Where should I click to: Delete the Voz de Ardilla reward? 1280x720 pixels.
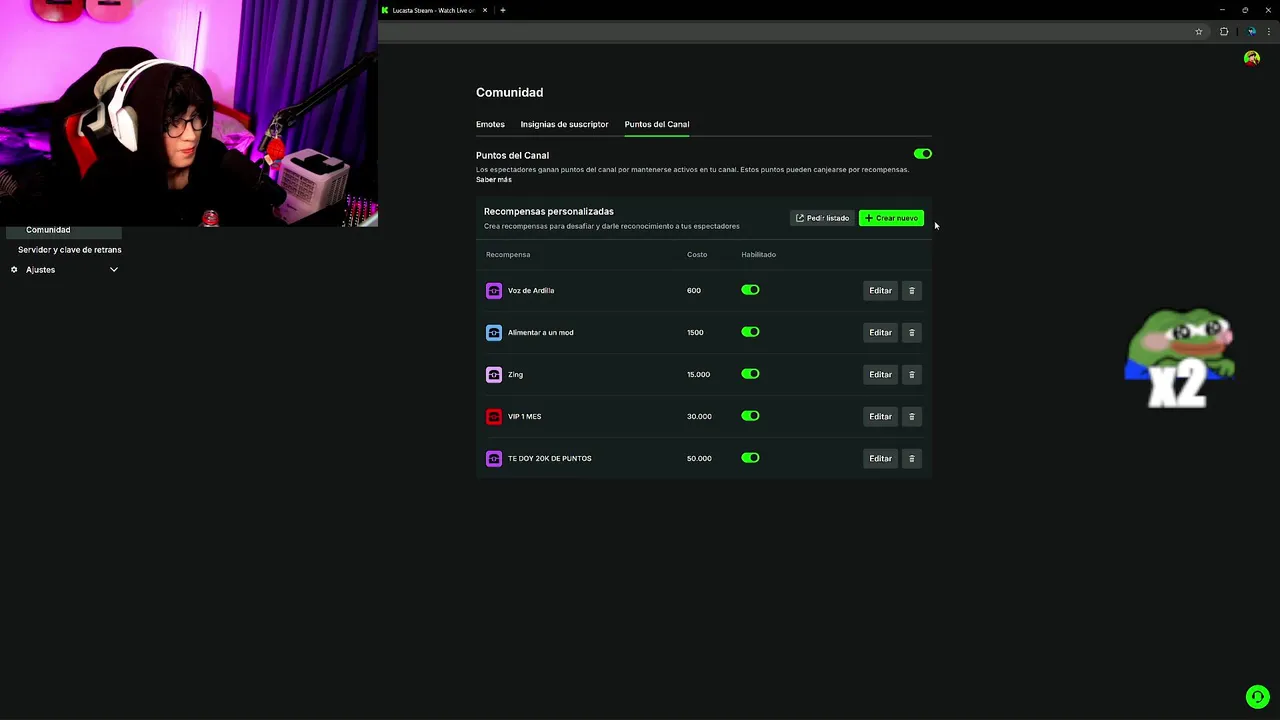pos(911,291)
